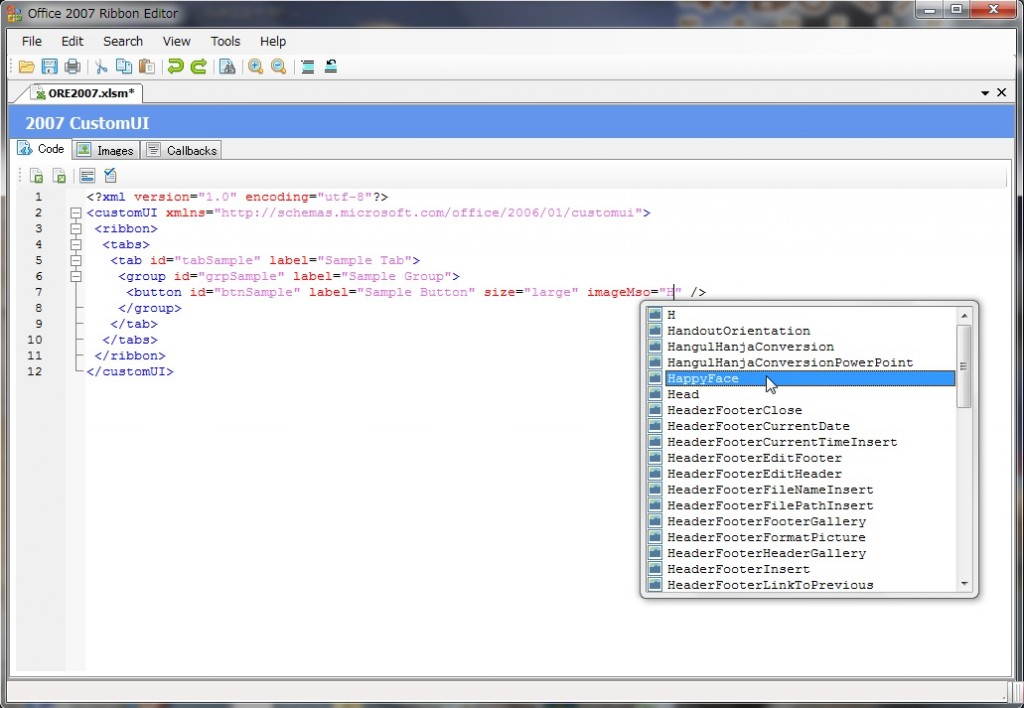1024x708 pixels.
Task: Open the Search menu
Action: (123, 41)
